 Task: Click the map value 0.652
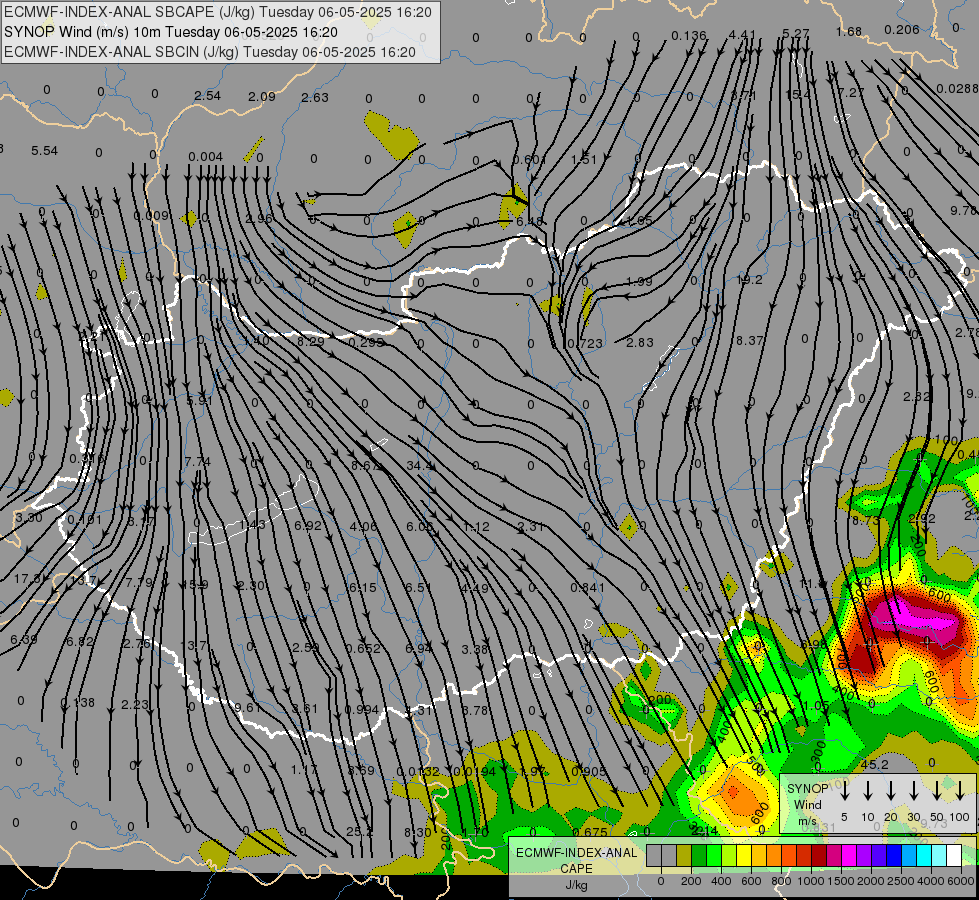(363, 648)
